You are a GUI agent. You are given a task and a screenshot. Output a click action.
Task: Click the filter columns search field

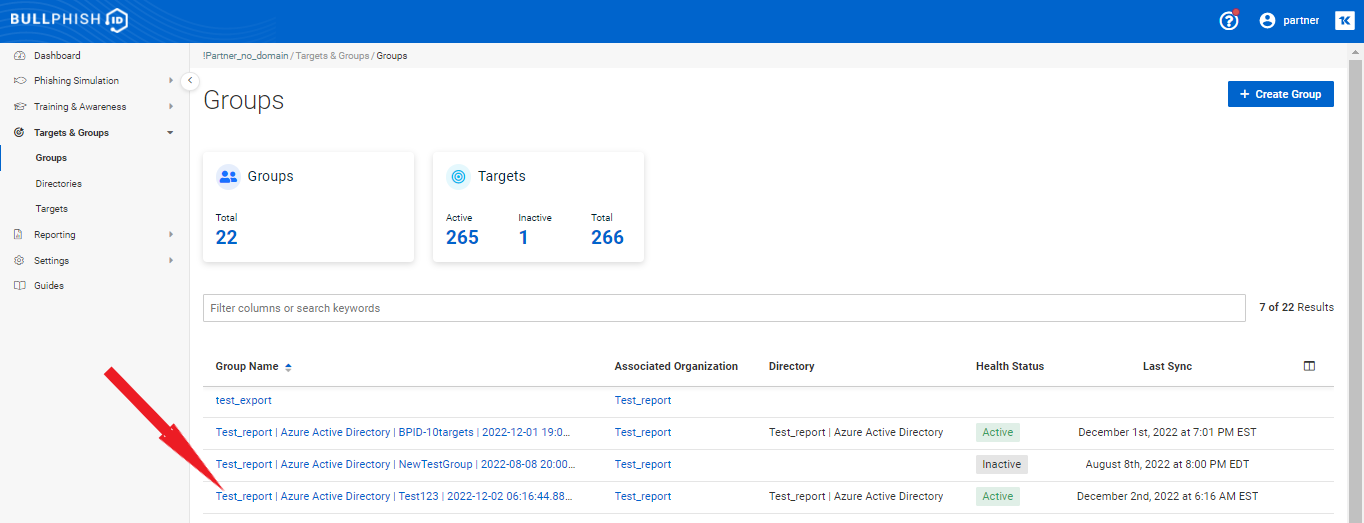724,308
